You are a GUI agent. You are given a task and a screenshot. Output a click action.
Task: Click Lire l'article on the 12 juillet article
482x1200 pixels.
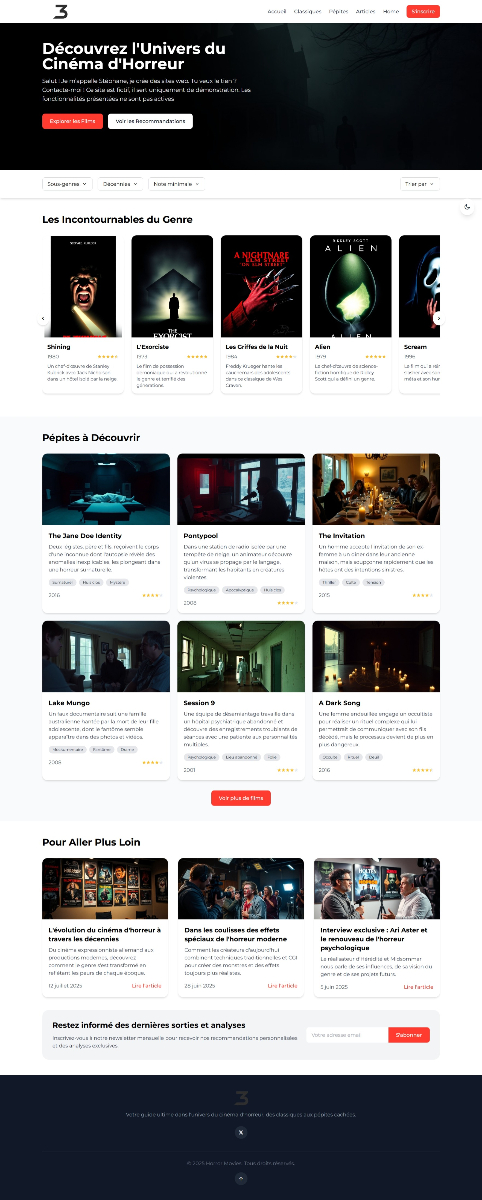click(x=146, y=986)
